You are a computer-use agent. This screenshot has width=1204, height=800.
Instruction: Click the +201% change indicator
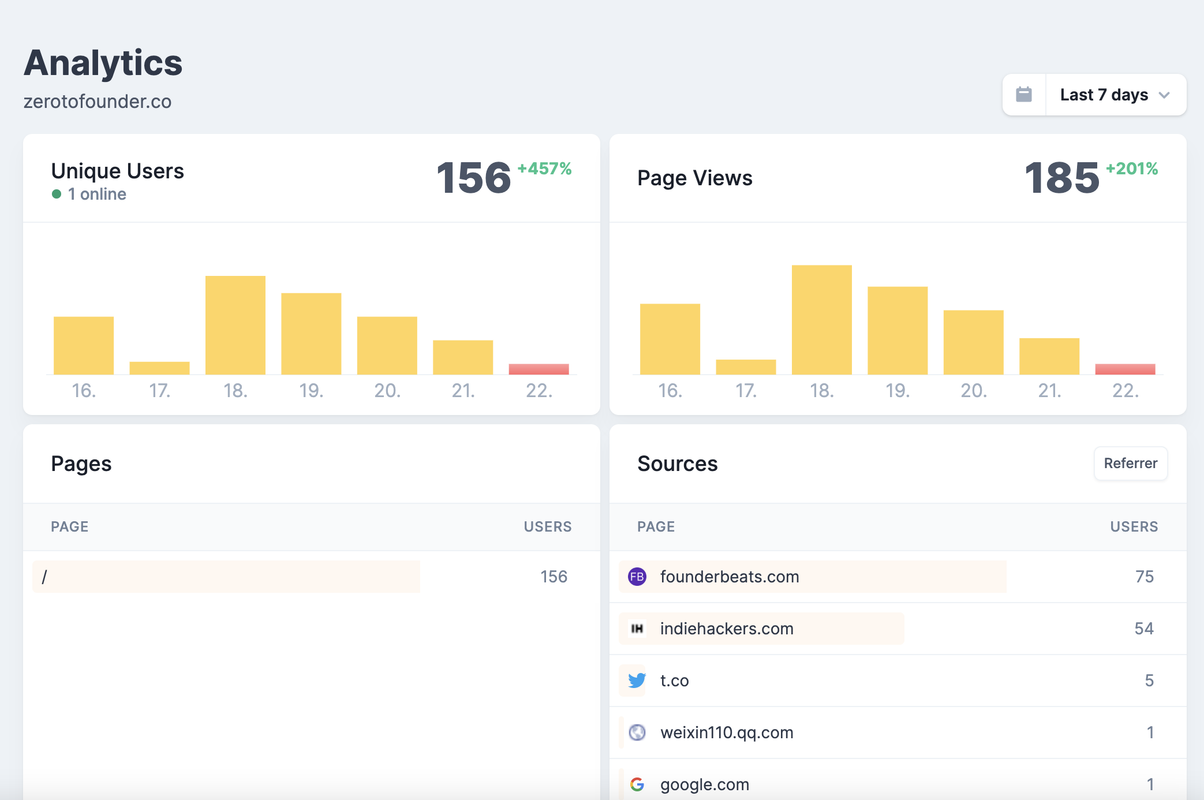[x=1132, y=169]
